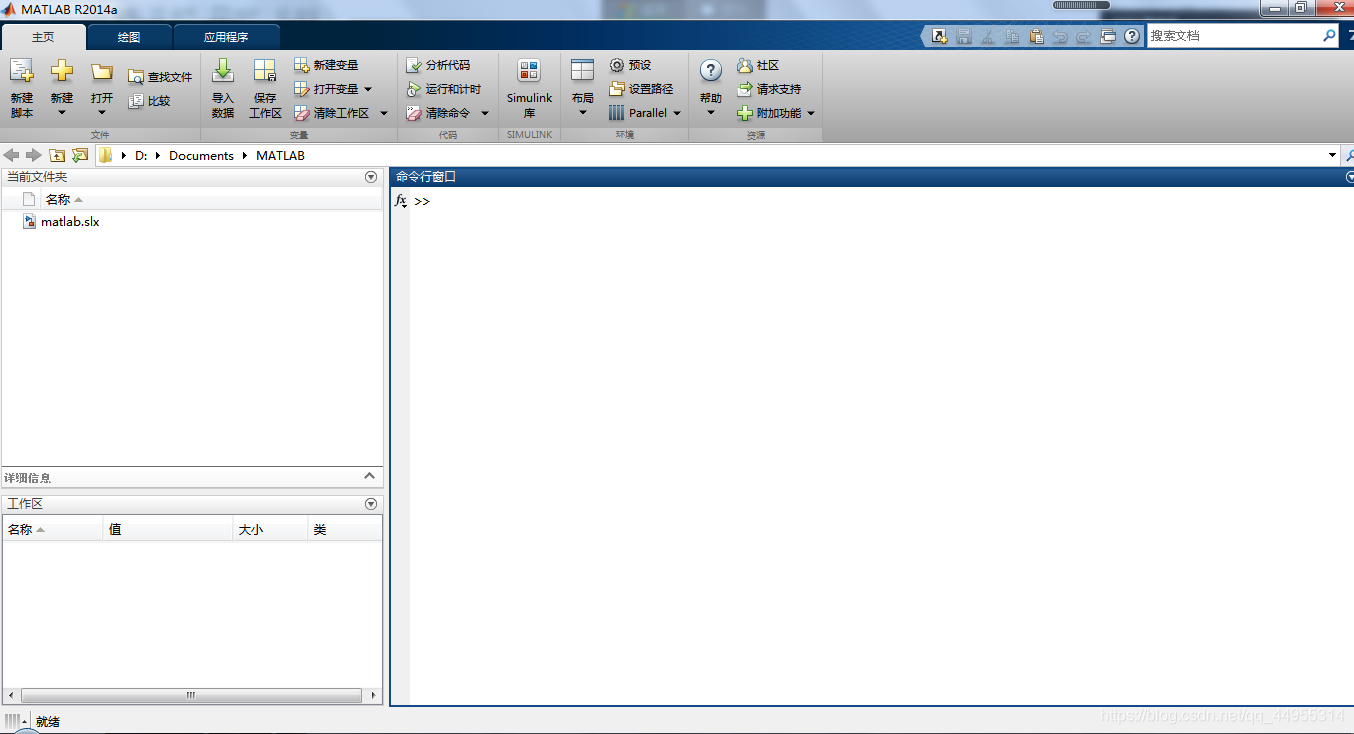Viewport: 1354px width, 734px height.
Task: Click the help icon beside the search box
Action: [x=1132, y=36]
